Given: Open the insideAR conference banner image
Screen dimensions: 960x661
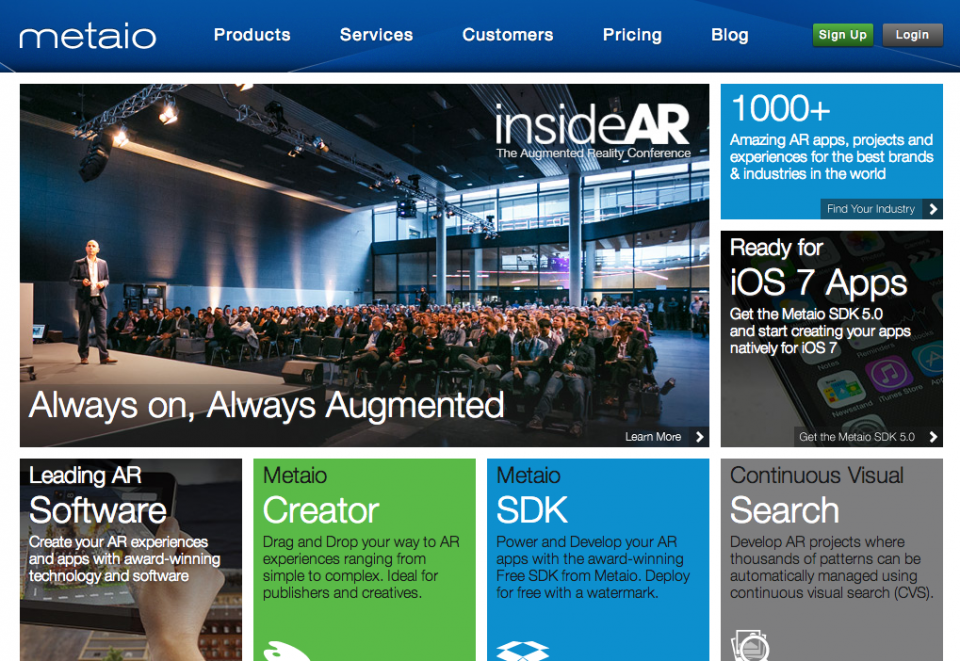Looking at the screenshot, I should pyautogui.click(x=364, y=265).
